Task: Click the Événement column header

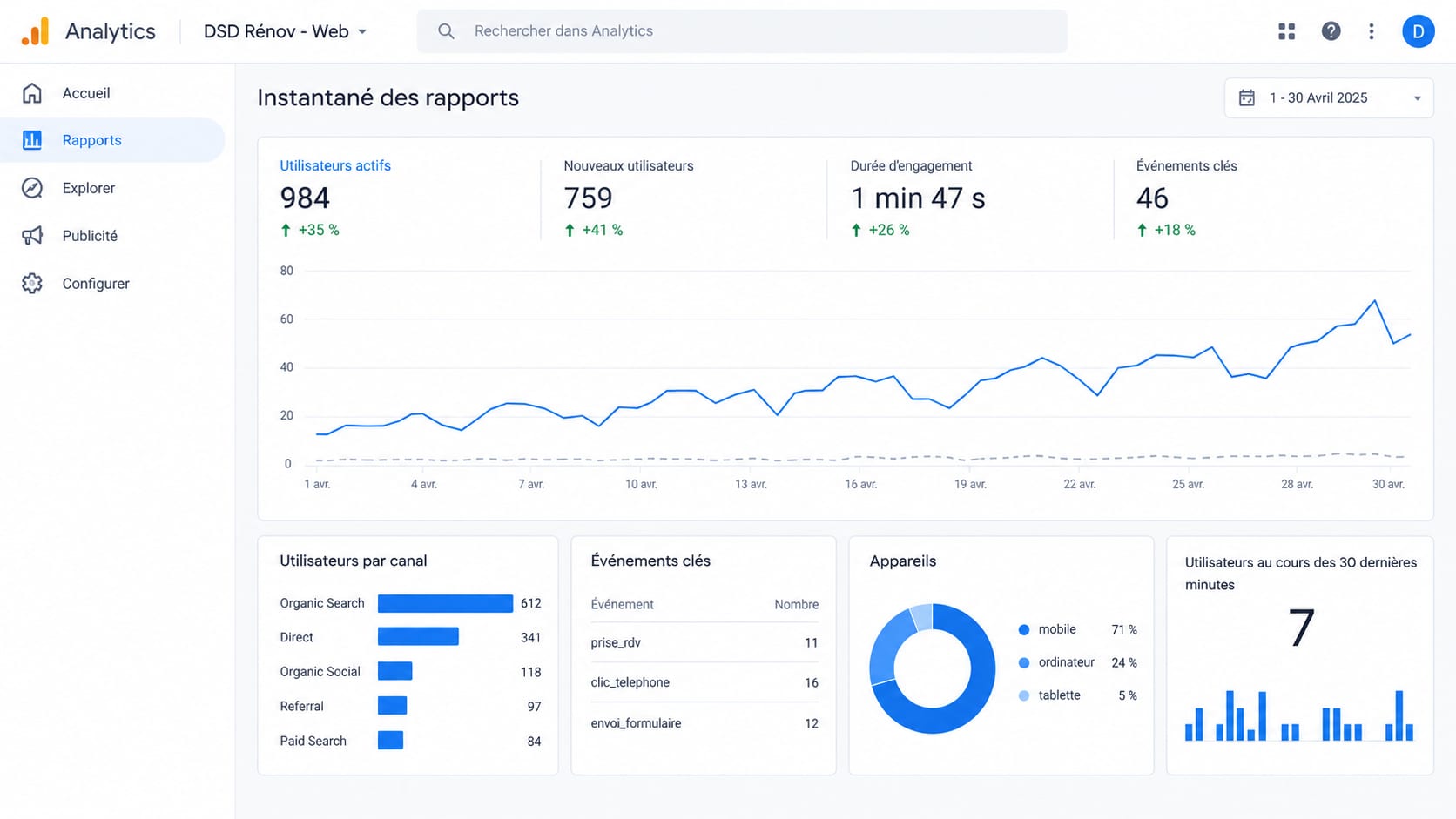Action: point(622,604)
